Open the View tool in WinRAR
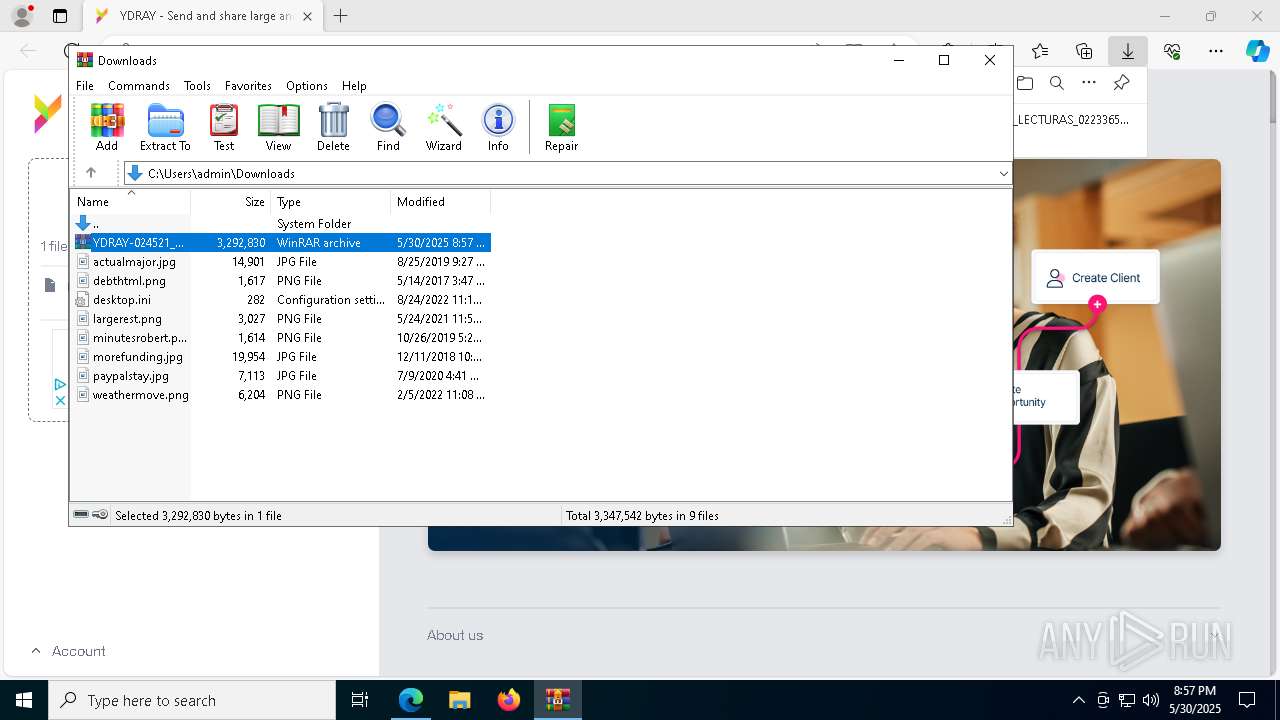1280x720 pixels. click(x=278, y=127)
